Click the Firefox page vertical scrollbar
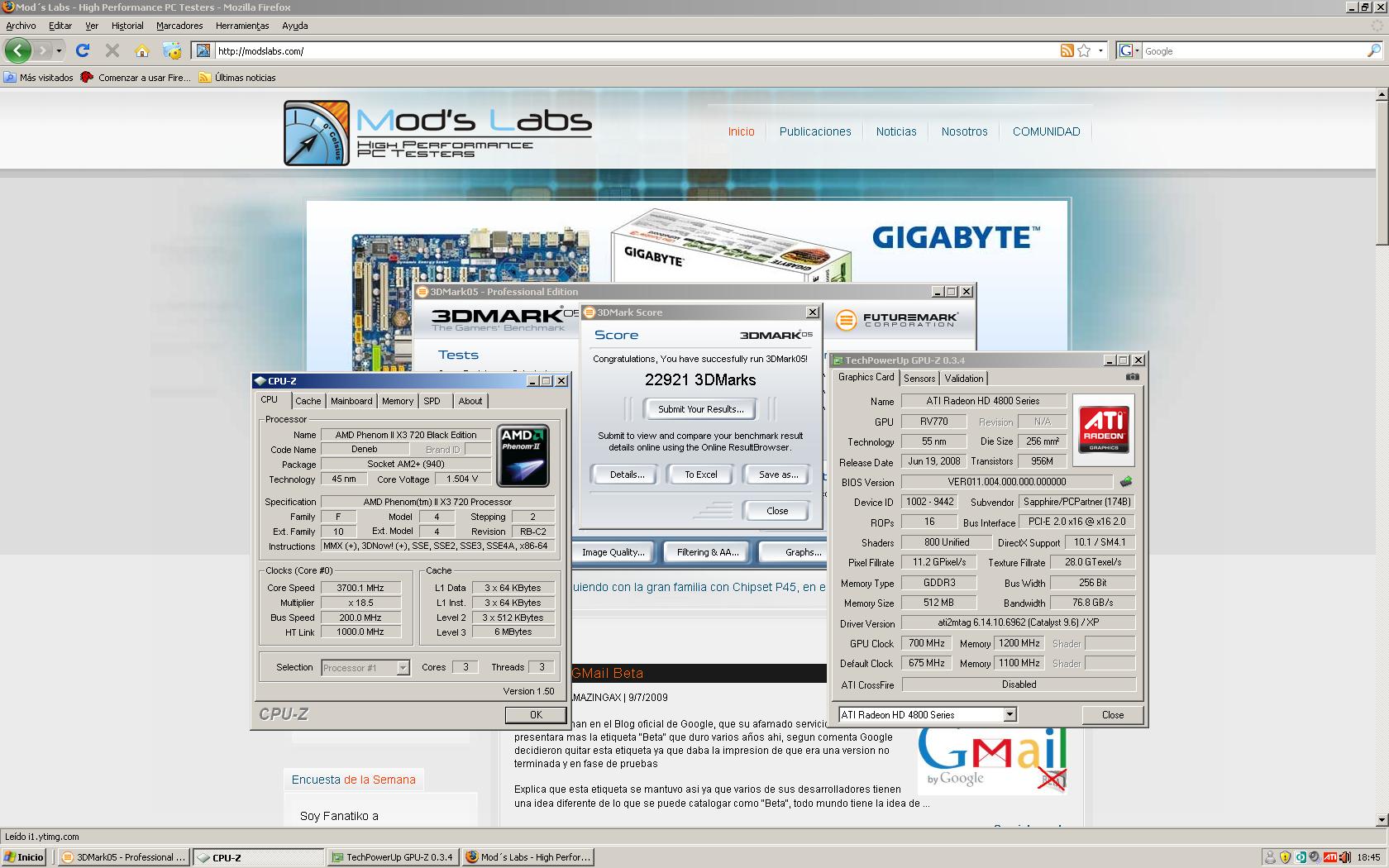The width and height of the screenshot is (1389, 868). pos(1382,456)
